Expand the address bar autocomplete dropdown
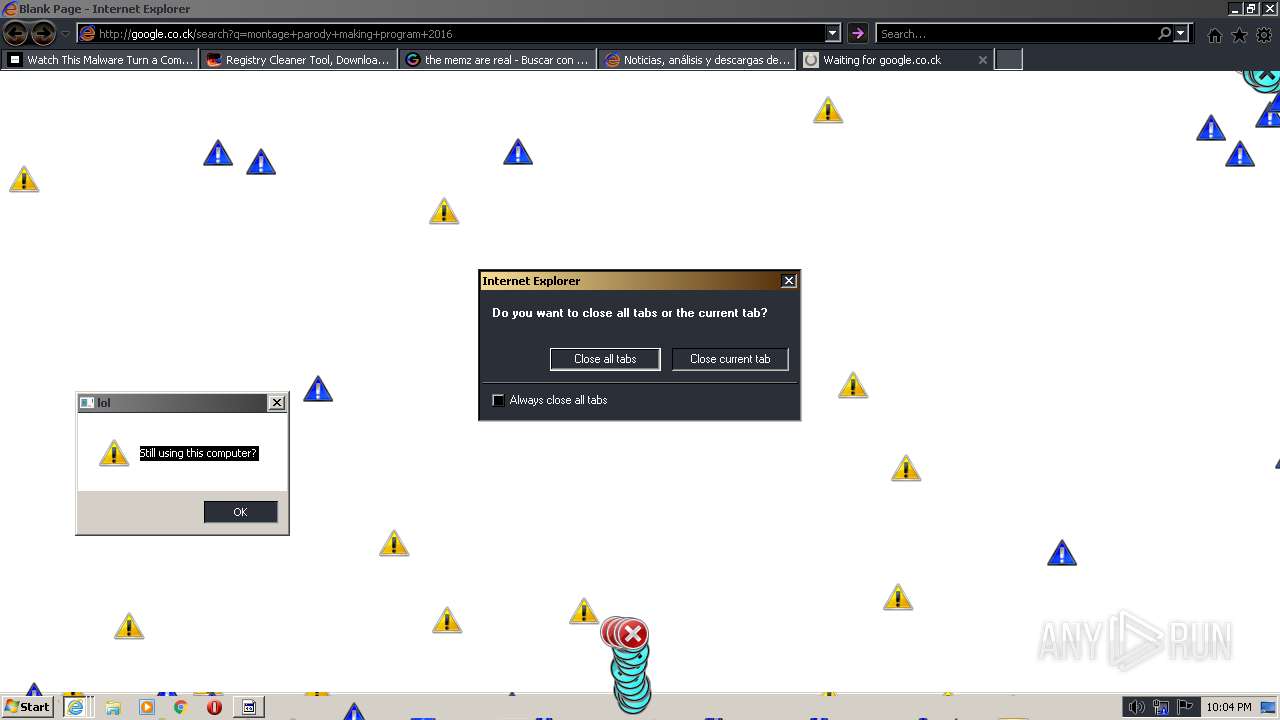Viewport: 1280px width, 720px height. (x=832, y=34)
